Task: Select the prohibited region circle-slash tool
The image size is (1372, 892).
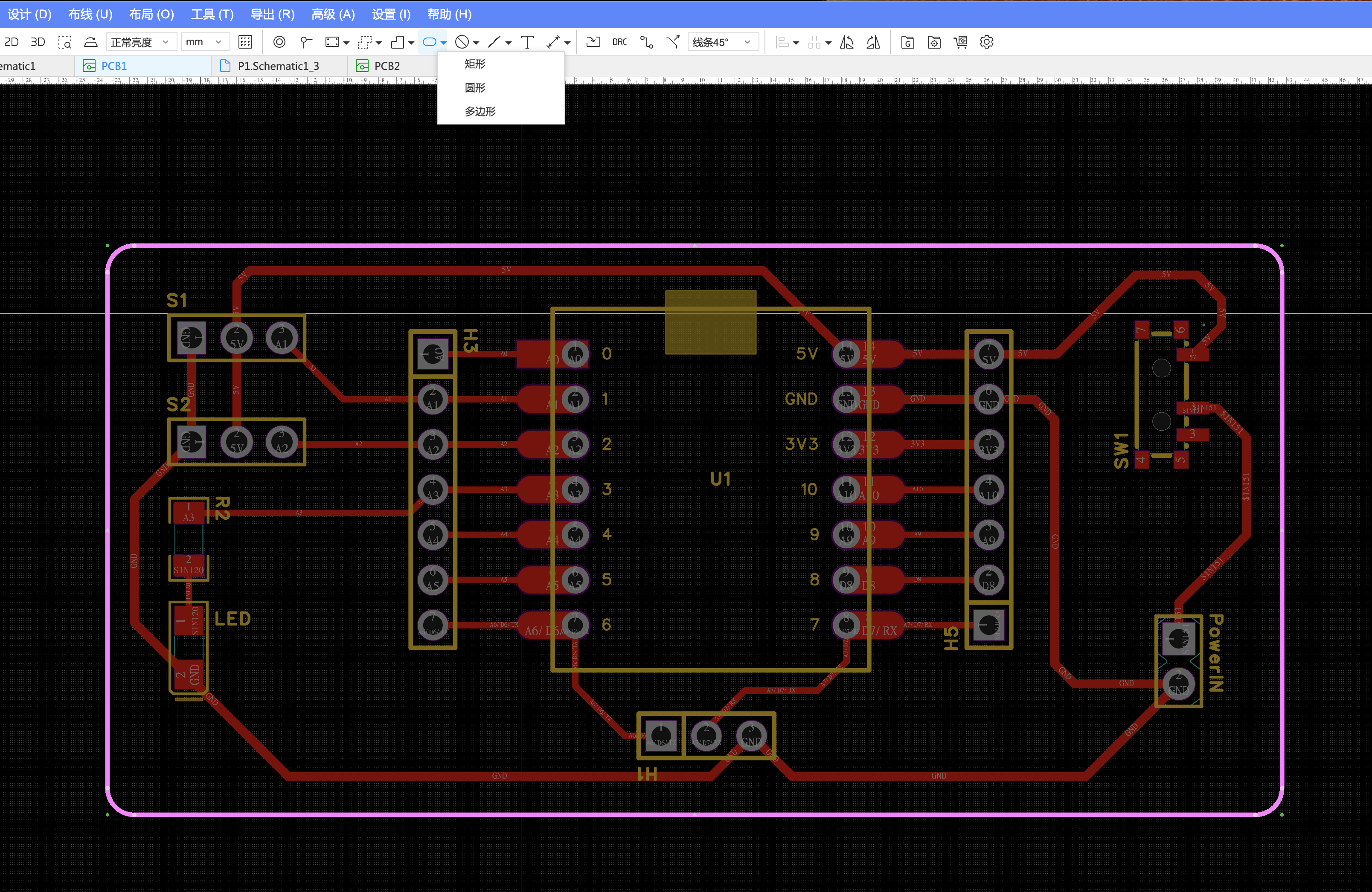Action: click(x=462, y=42)
